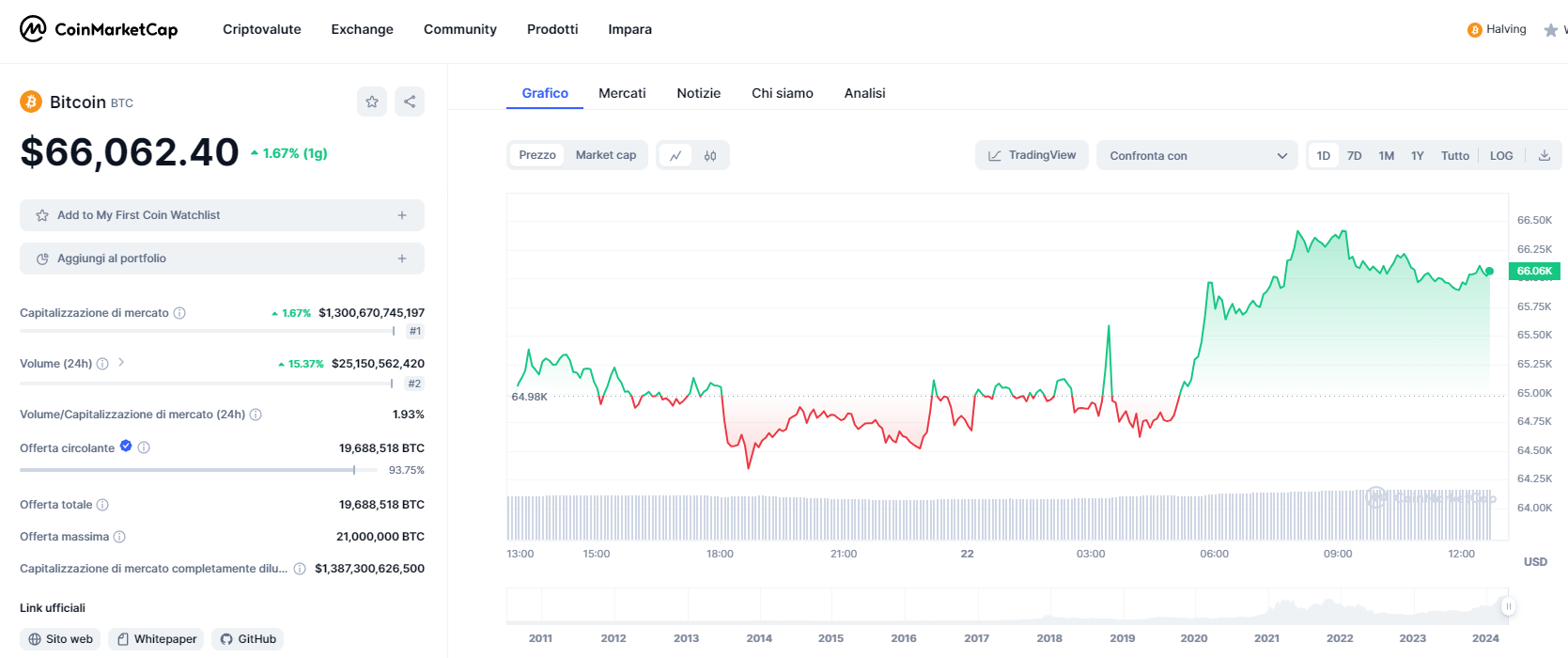Show info for Offerta totale
The height and width of the screenshot is (658, 1568).
click(x=102, y=505)
